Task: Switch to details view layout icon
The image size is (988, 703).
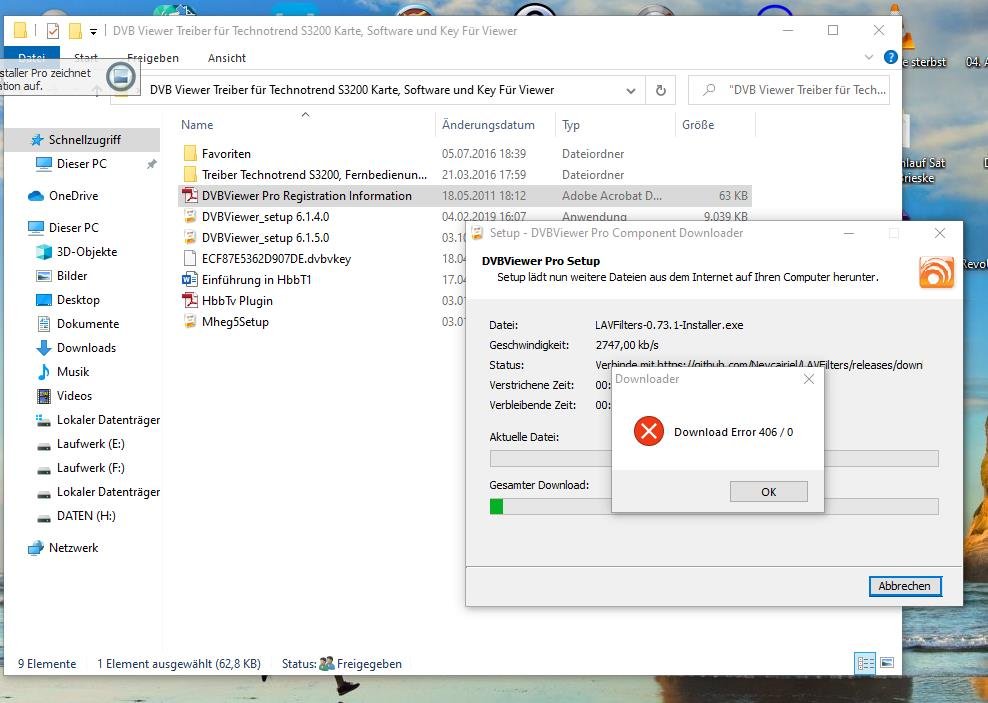Action: 865,663
